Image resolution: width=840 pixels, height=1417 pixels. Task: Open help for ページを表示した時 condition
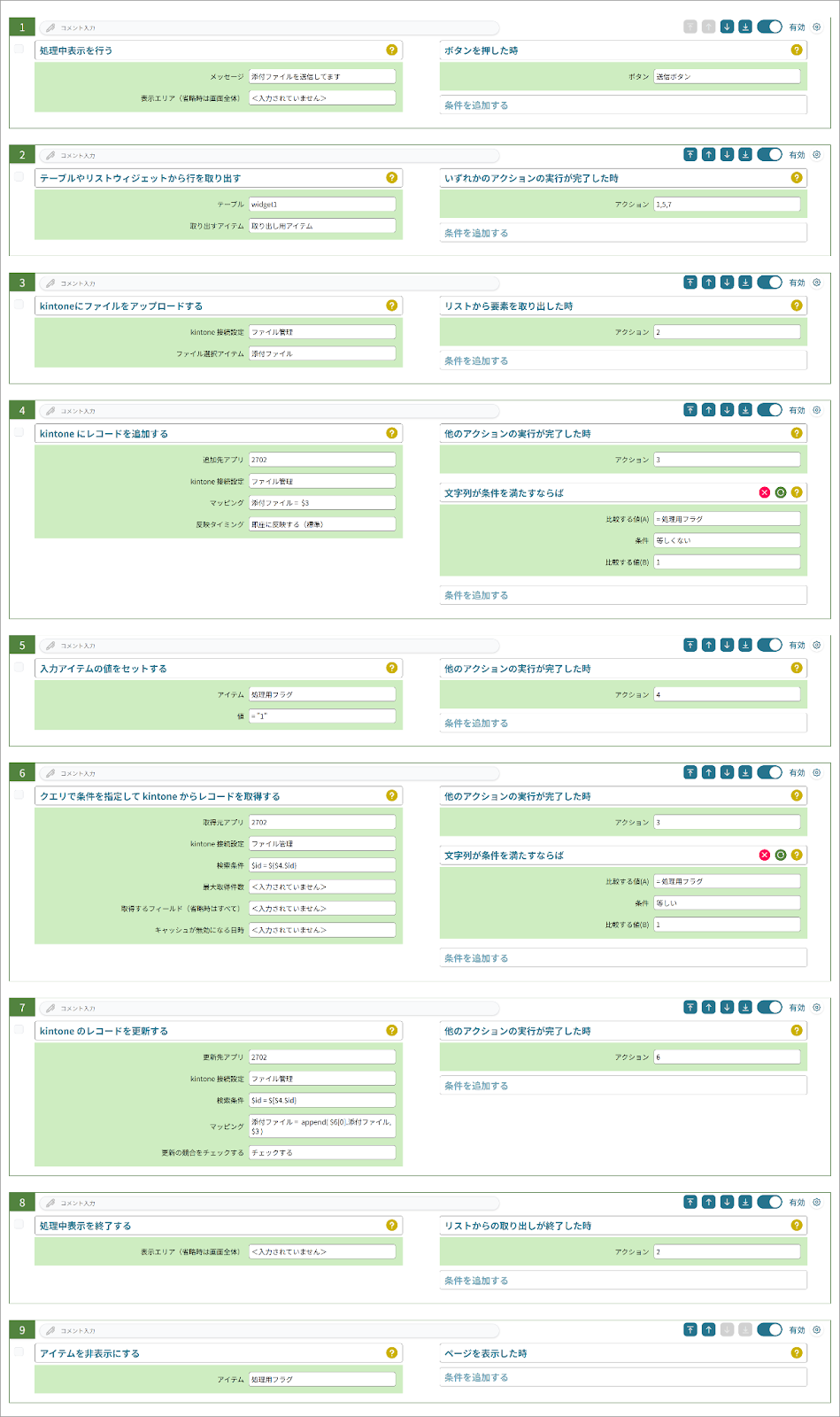coord(797,1352)
